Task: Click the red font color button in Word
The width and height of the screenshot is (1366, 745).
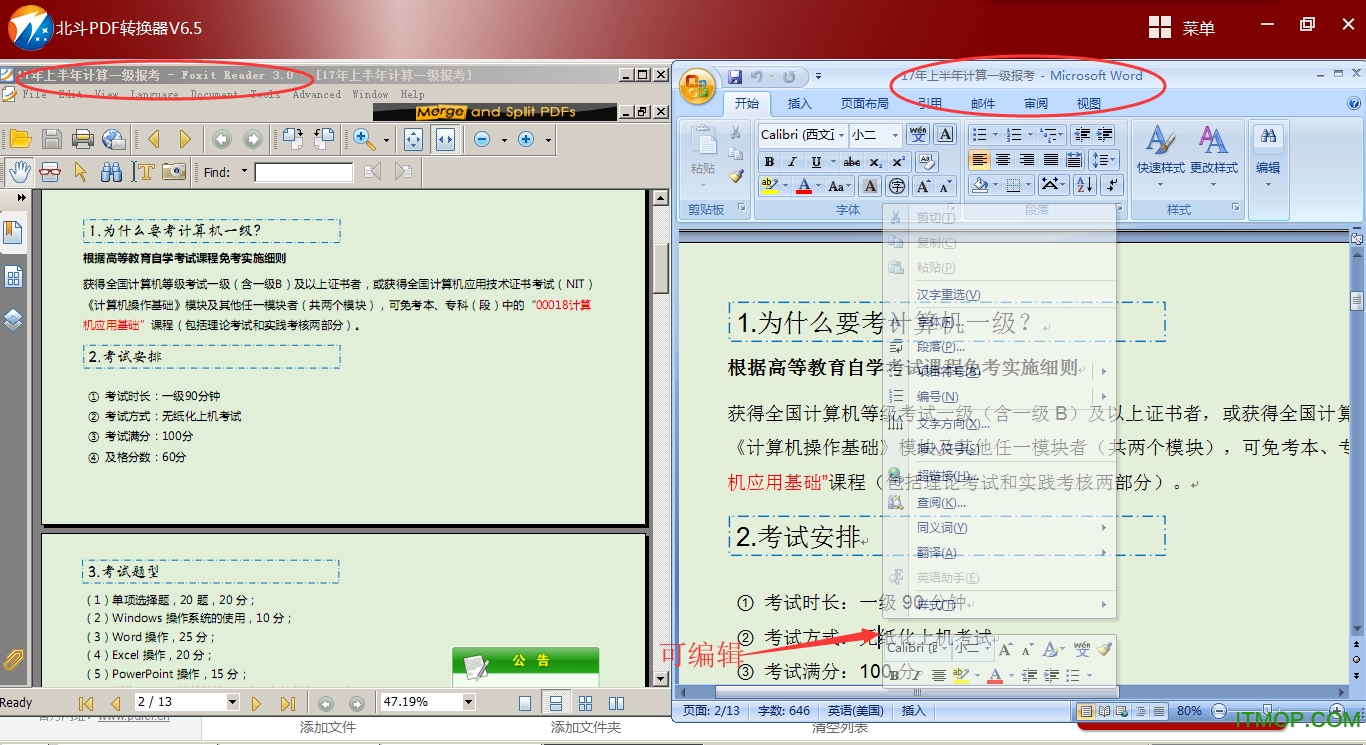Action: click(804, 186)
